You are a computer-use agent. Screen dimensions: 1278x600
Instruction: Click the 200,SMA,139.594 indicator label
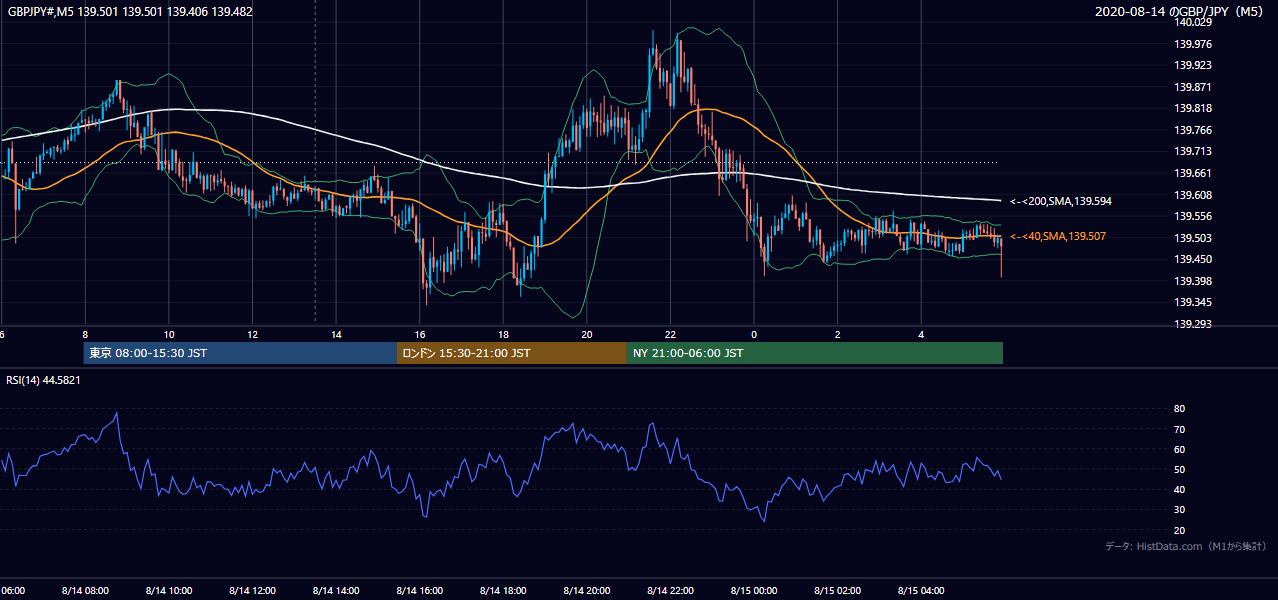click(x=1060, y=202)
